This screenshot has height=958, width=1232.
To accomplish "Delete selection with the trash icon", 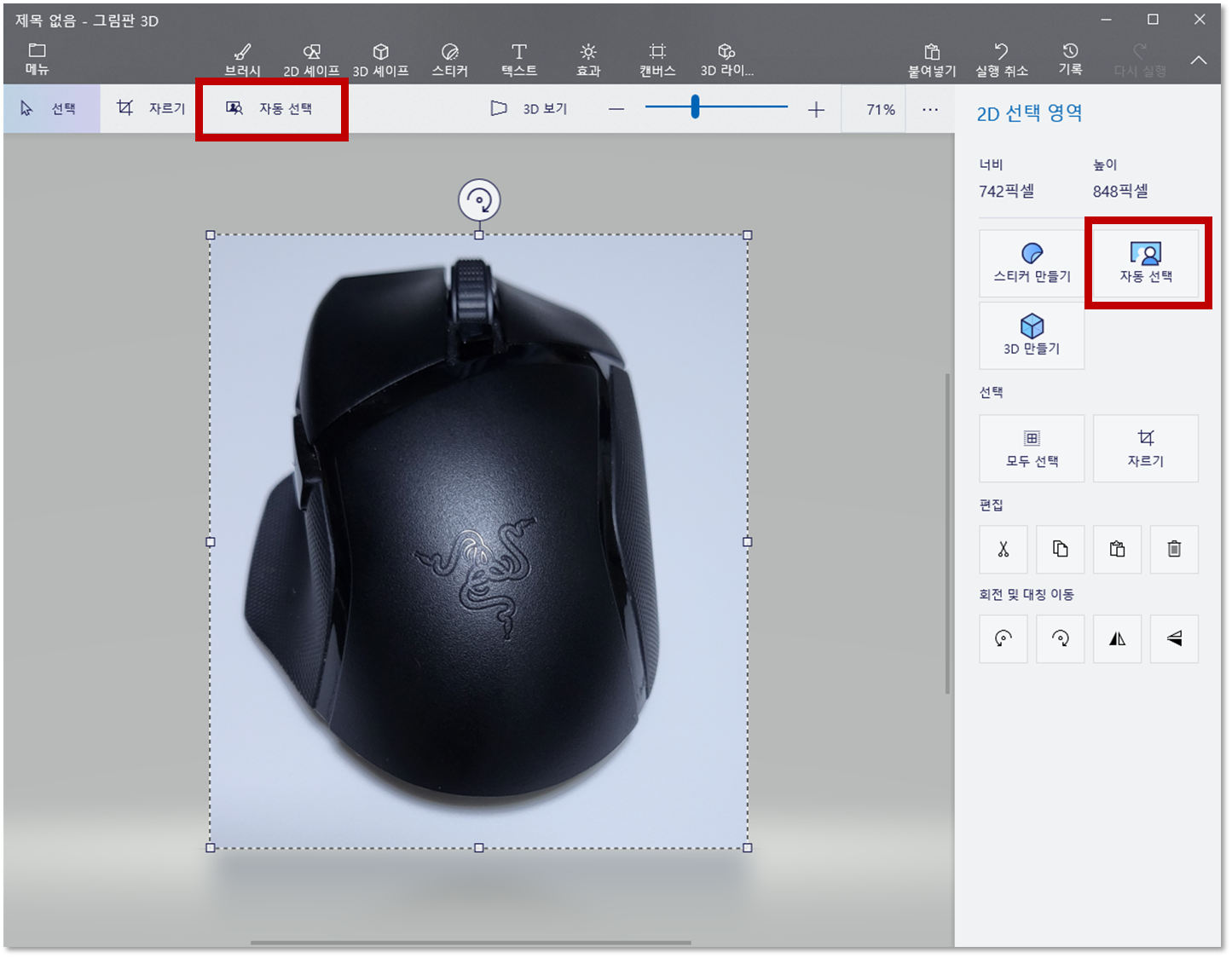I will point(1174,549).
